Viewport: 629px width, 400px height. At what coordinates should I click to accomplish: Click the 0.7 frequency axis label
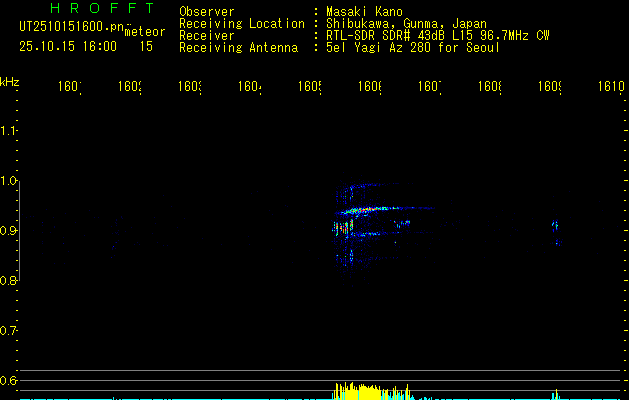click(x=9, y=331)
